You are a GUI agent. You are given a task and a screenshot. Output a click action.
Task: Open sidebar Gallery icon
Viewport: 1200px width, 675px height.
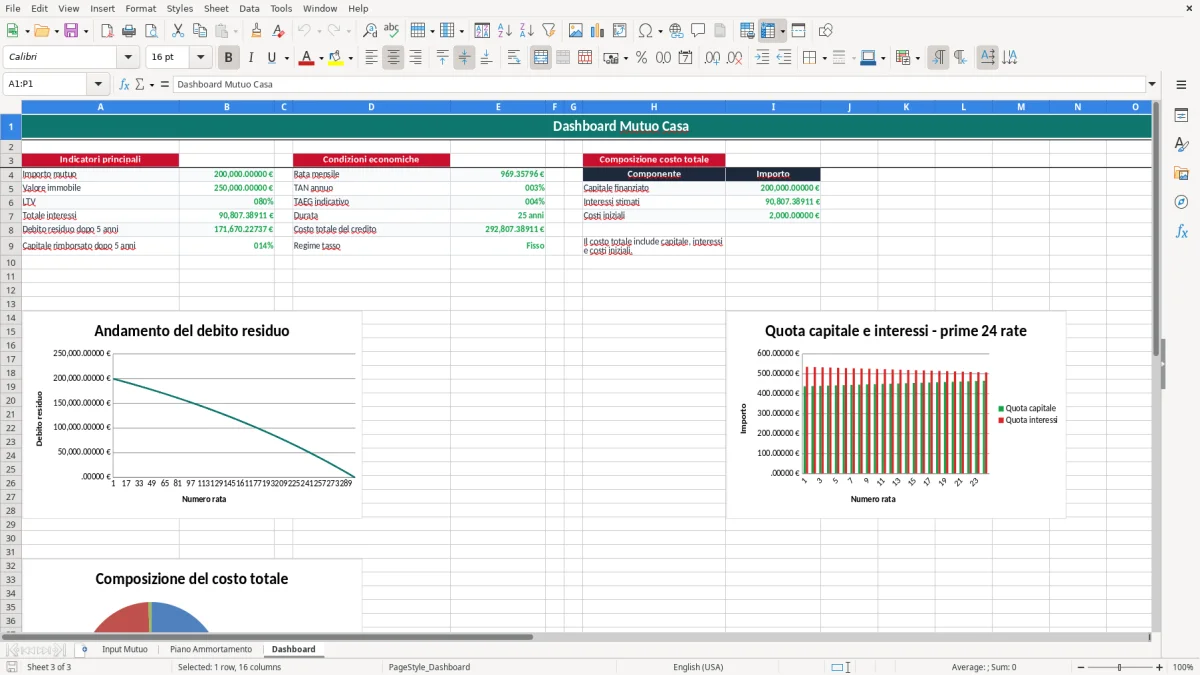[1181, 173]
